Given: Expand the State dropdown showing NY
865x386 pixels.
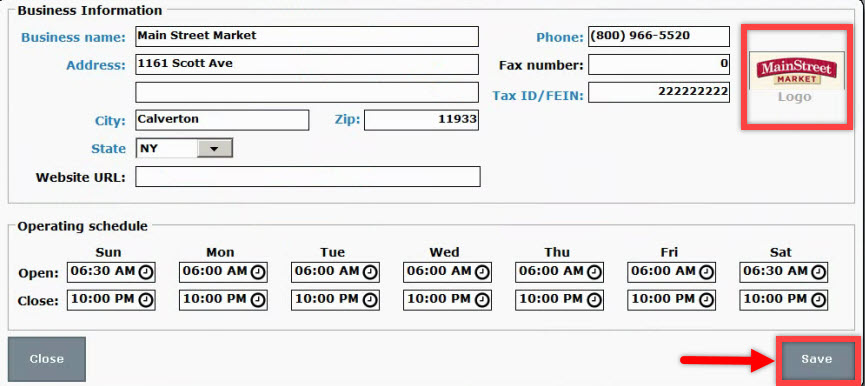Looking at the screenshot, I should point(215,148).
